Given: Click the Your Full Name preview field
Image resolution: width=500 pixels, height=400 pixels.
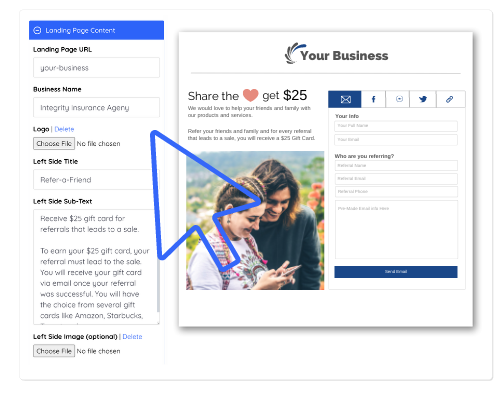Looking at the screenshot, I should [396, 126].
